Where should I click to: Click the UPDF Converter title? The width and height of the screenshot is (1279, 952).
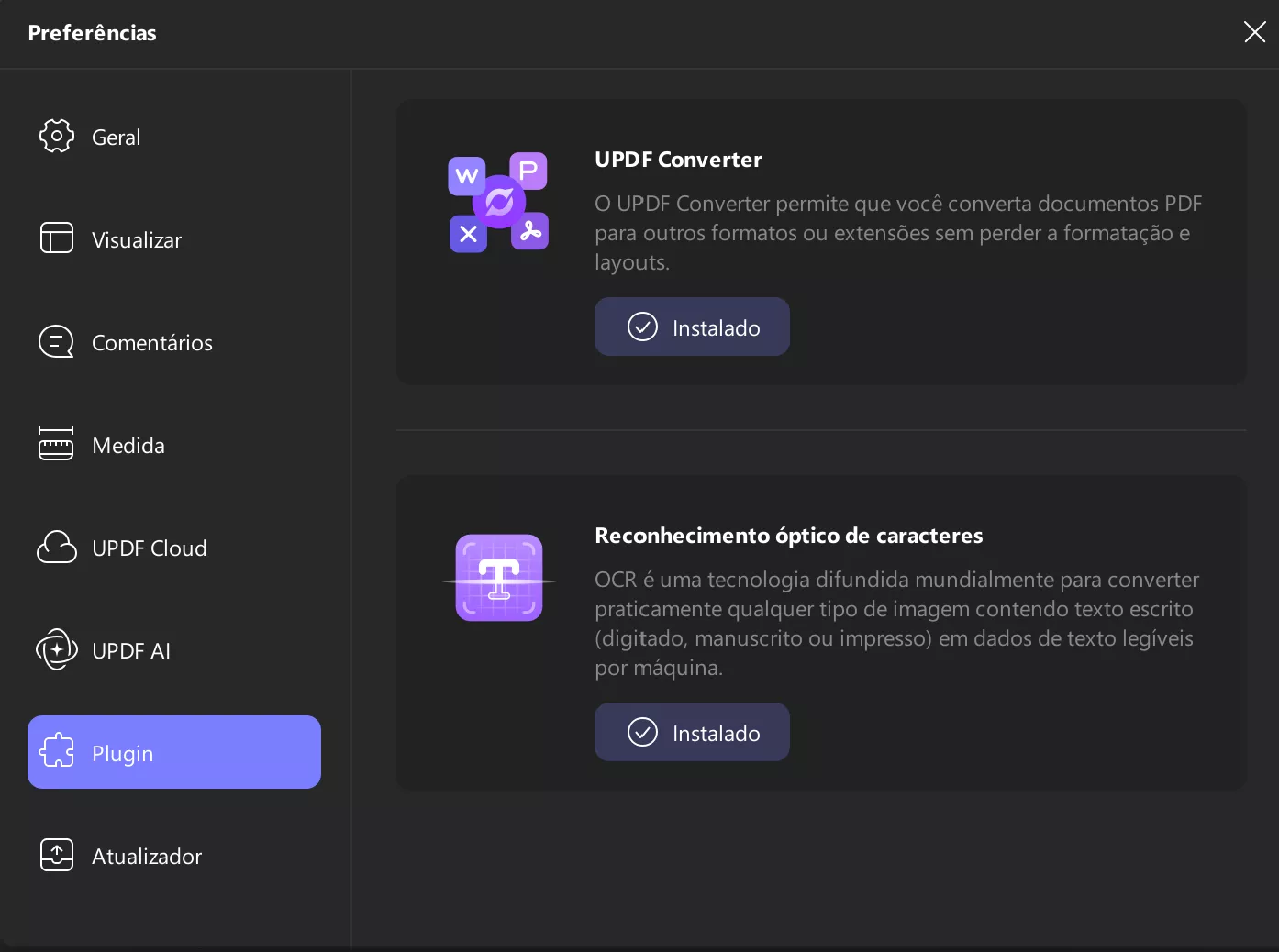coord(678,160)
